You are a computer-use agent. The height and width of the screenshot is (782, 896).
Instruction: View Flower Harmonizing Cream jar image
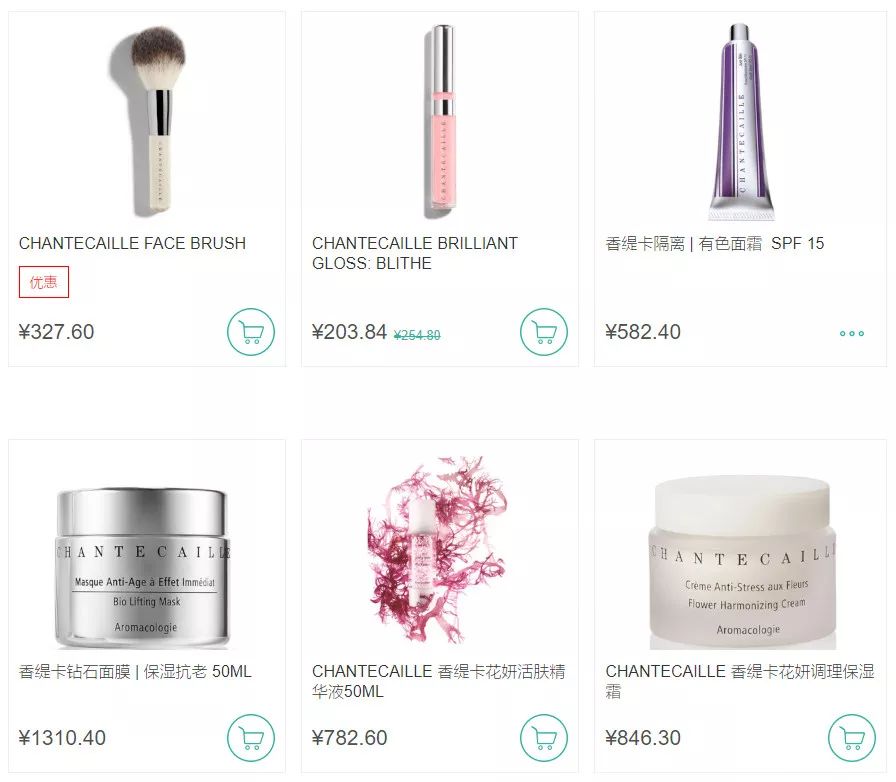click(x=742, y=563)
